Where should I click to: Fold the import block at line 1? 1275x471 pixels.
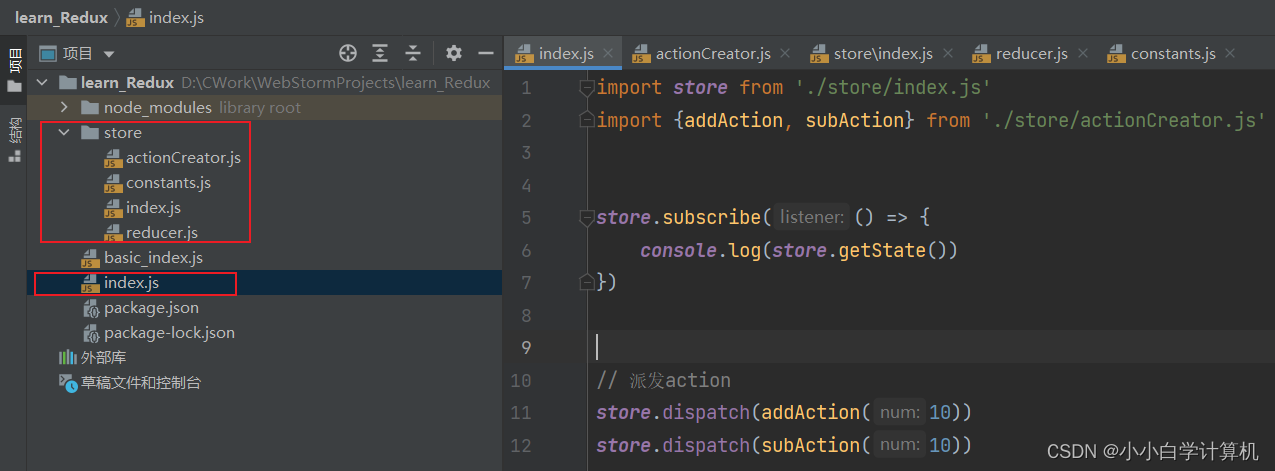coord(587,87)
